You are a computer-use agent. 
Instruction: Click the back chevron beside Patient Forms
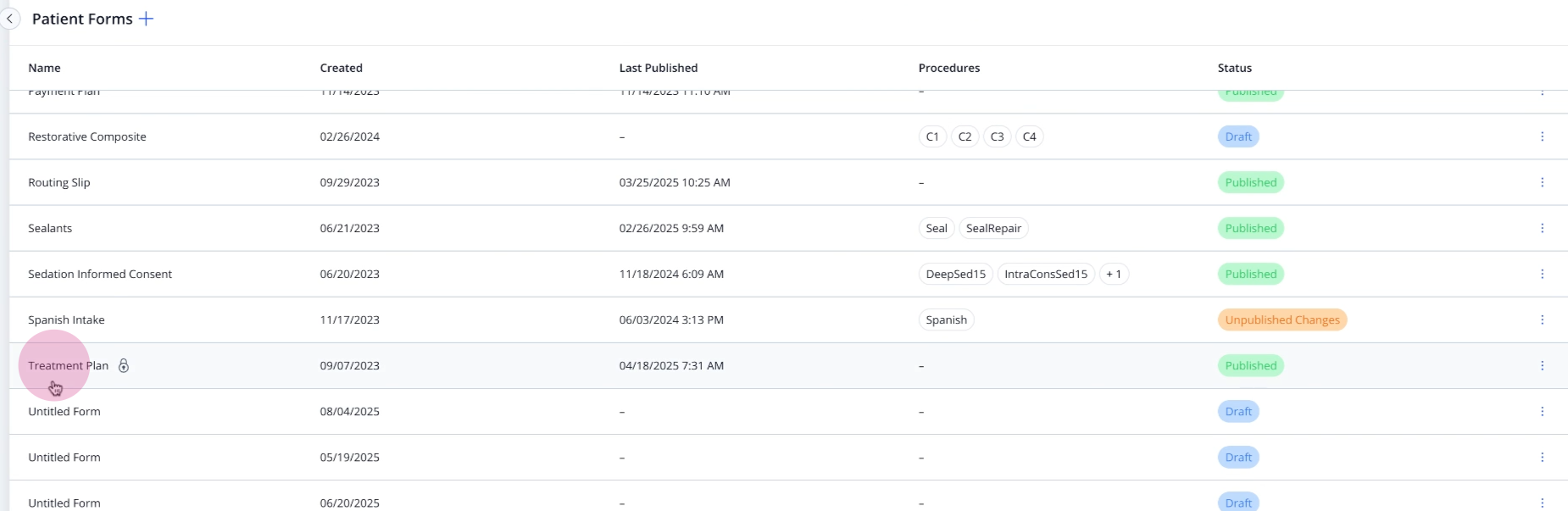(9, 19)
